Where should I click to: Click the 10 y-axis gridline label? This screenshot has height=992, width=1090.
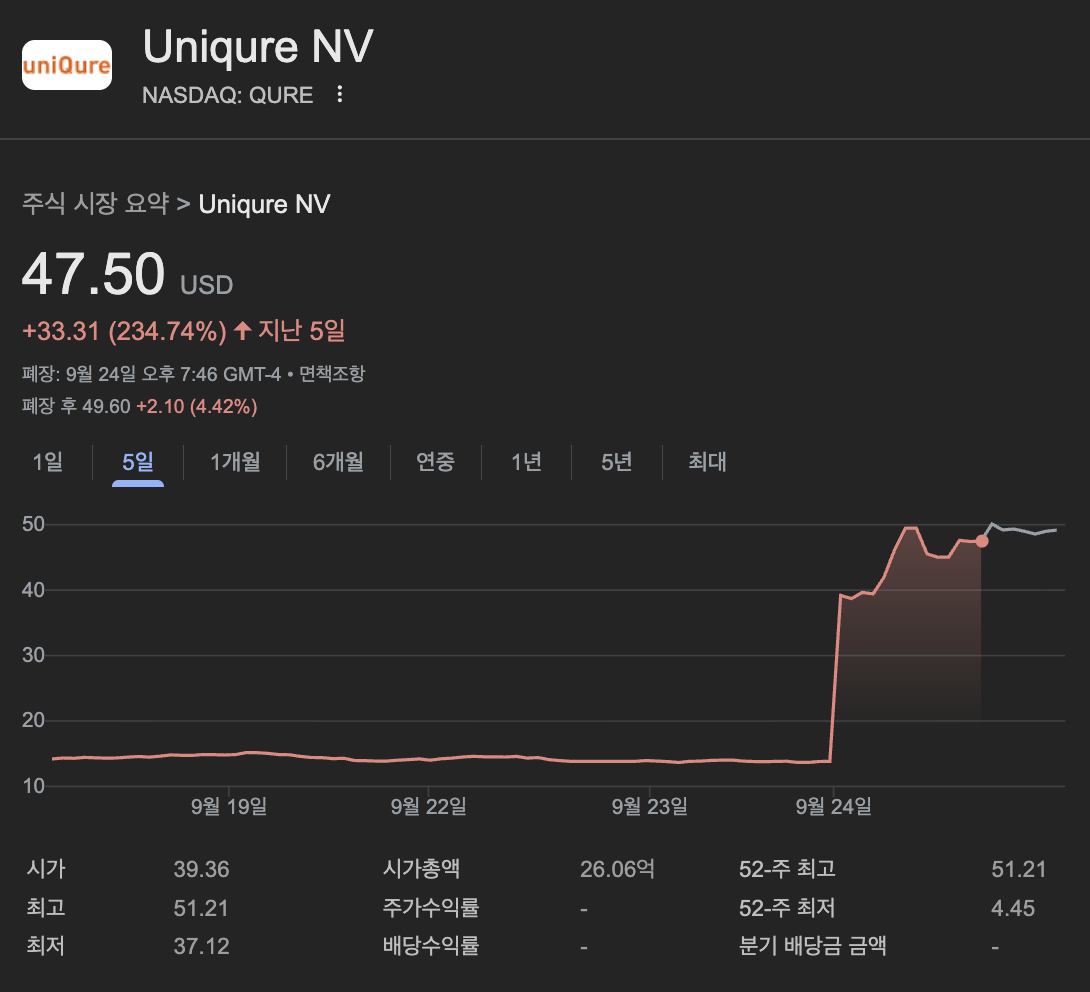33,786
